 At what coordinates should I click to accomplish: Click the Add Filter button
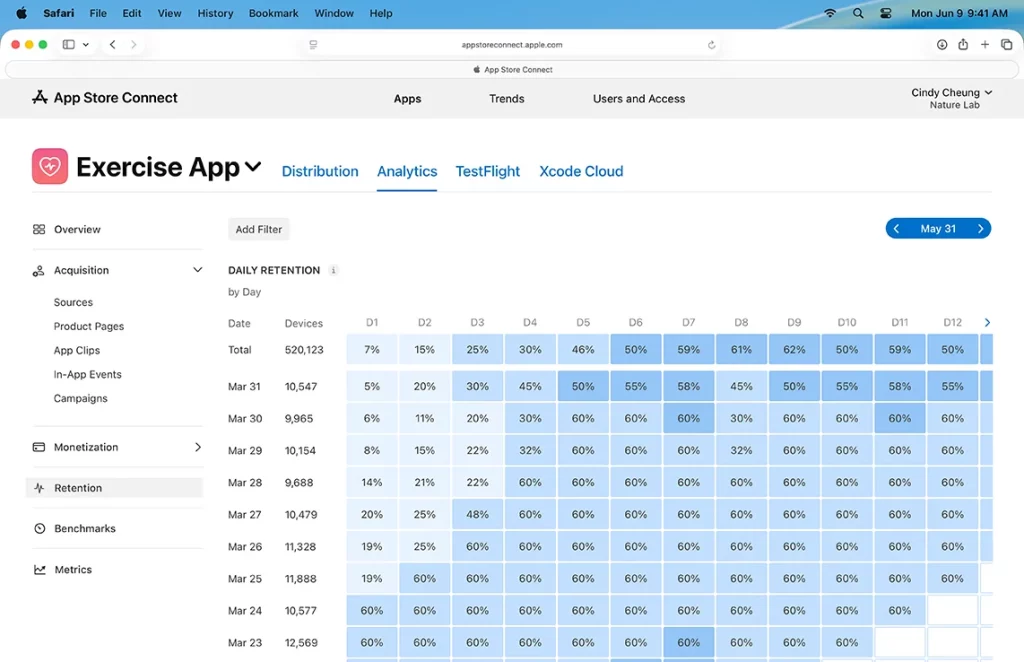pos(258,228)
